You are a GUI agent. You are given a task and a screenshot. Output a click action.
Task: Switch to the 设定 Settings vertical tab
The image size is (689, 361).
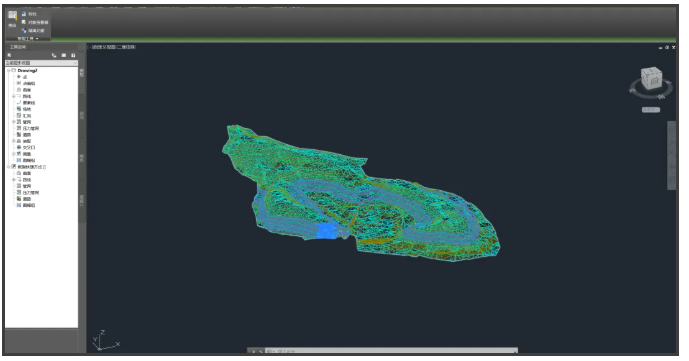click(82, 116)
